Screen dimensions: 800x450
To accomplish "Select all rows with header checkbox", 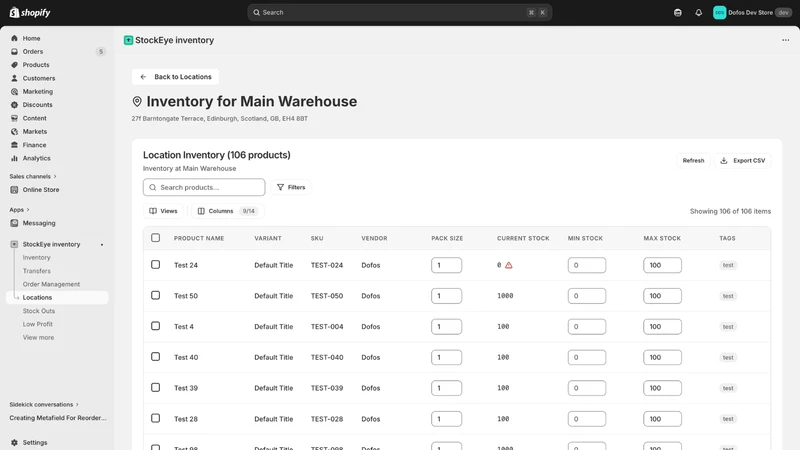I will click(156, 238).
